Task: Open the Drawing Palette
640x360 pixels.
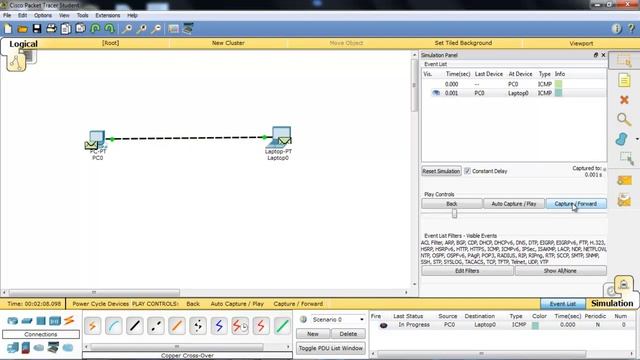Action: click(x=173, y=29)
